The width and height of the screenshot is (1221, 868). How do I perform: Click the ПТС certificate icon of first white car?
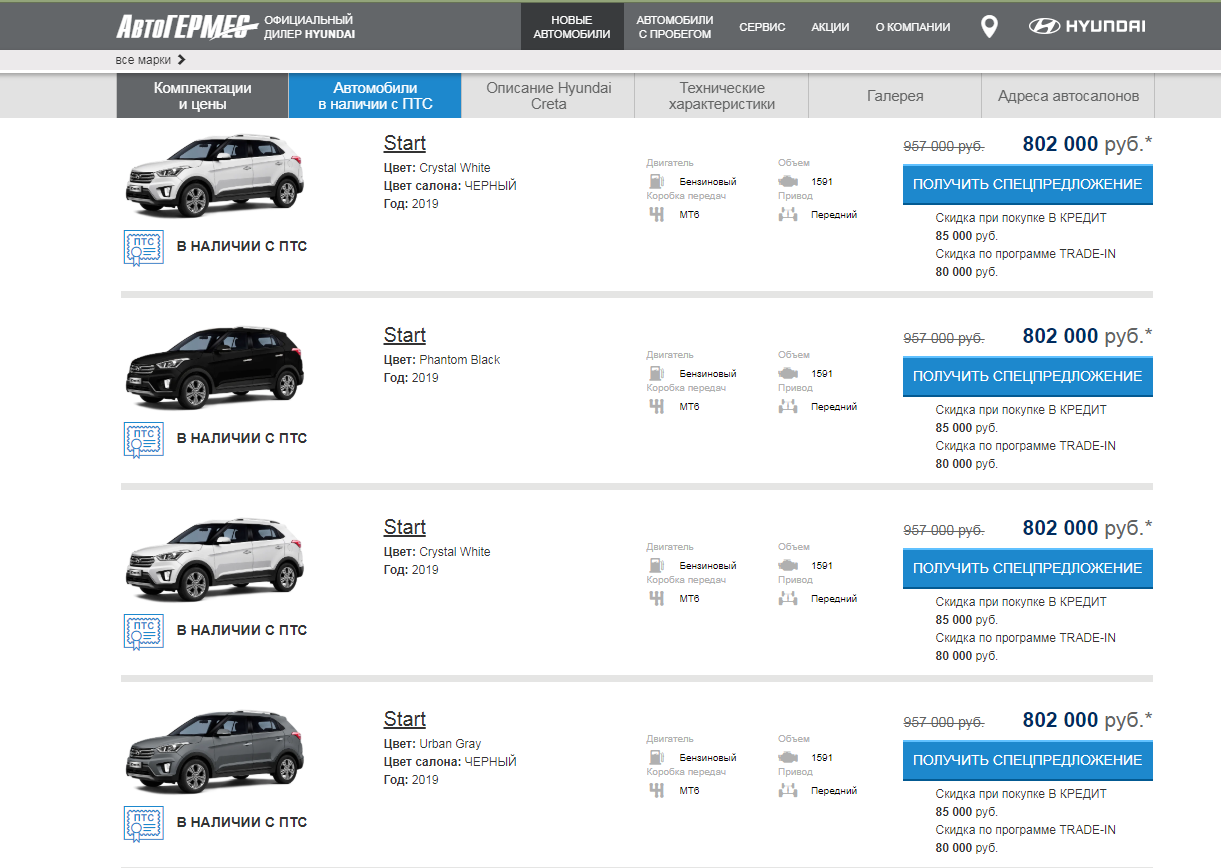144,247
